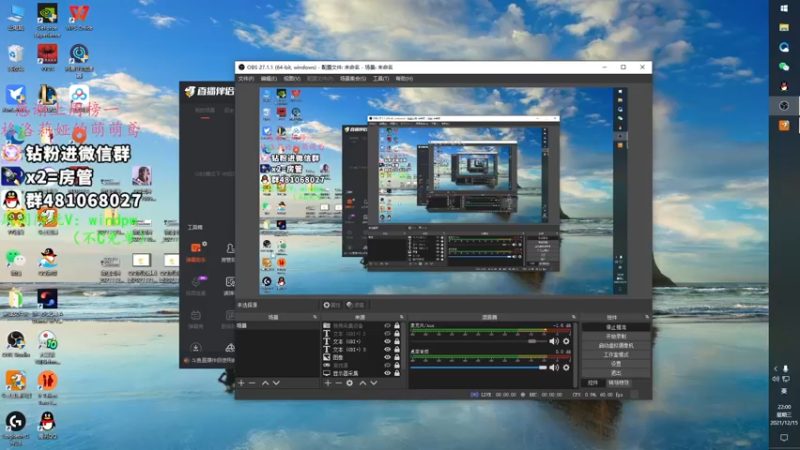
Task: Switch to the 控件 tab
Action: click(x=593, y=383)
